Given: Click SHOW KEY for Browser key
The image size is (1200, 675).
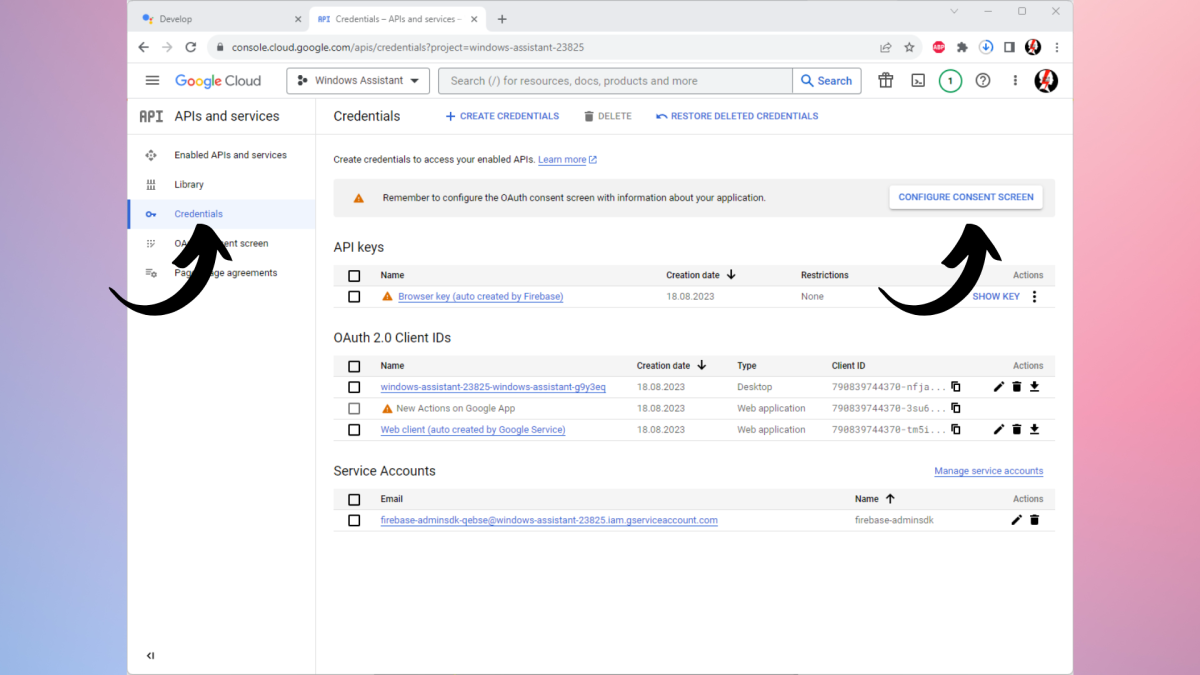Looking at the screenshot, I should pos(996,297).
